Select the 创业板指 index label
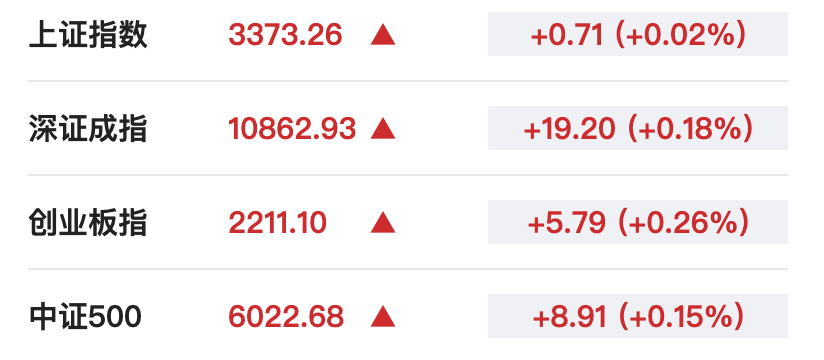This screenshot has width=824, height=360. 88,223
